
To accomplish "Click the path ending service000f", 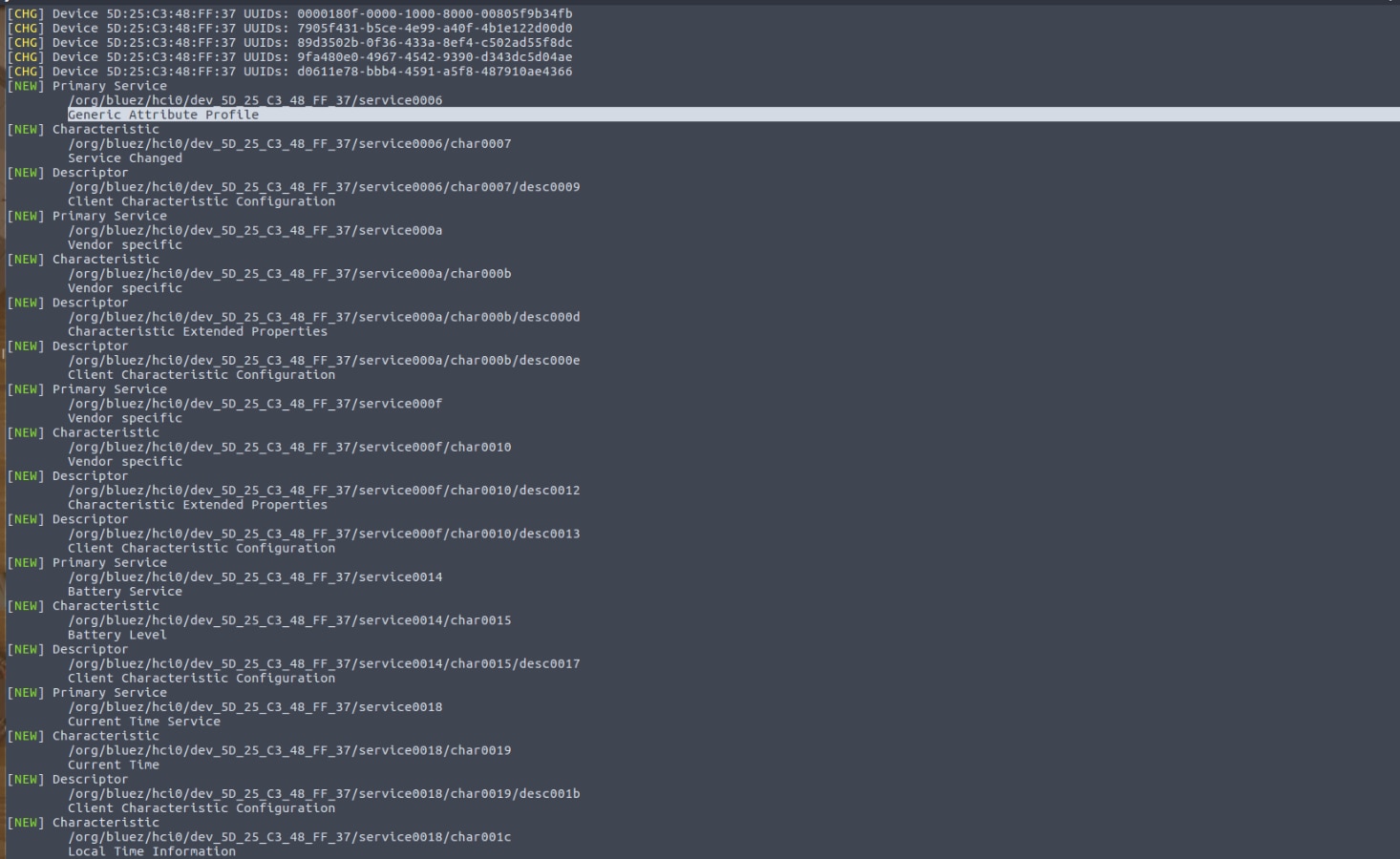I will pyautogui.click(x=255, y=404).
